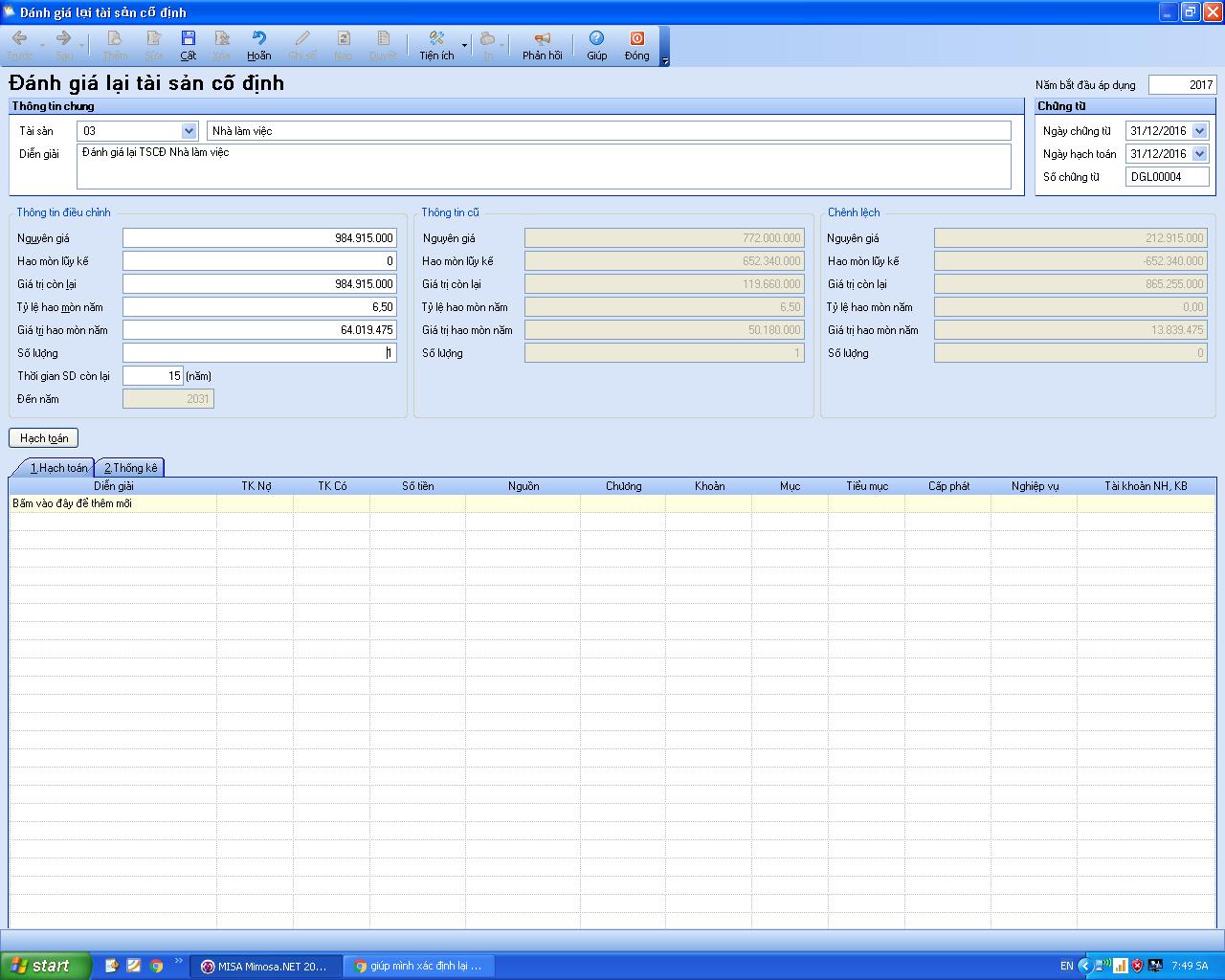Click the Thời gian SD còn lại field
Image resolution: width=1225 pixels, height=980 pixels.
[153, 376]
